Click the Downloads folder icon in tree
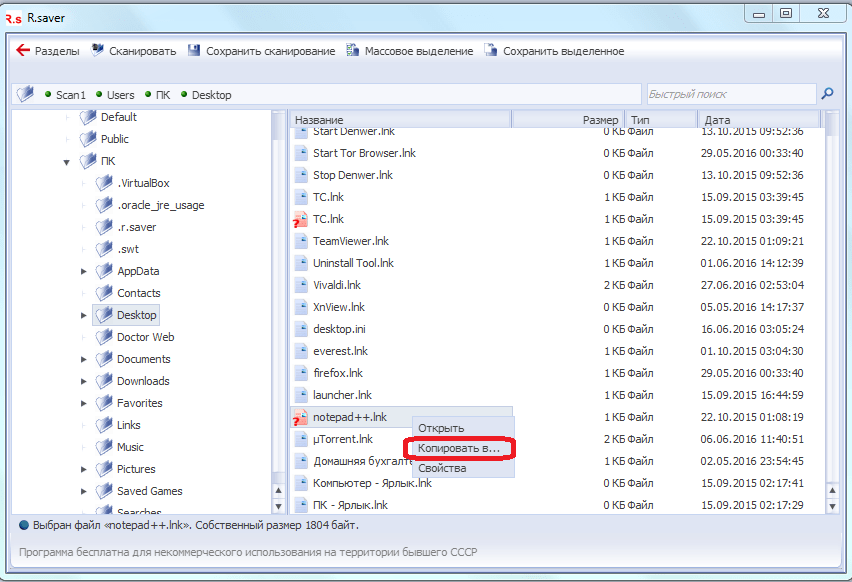Screen dimensions: 852x582 (x=104, y=381)
